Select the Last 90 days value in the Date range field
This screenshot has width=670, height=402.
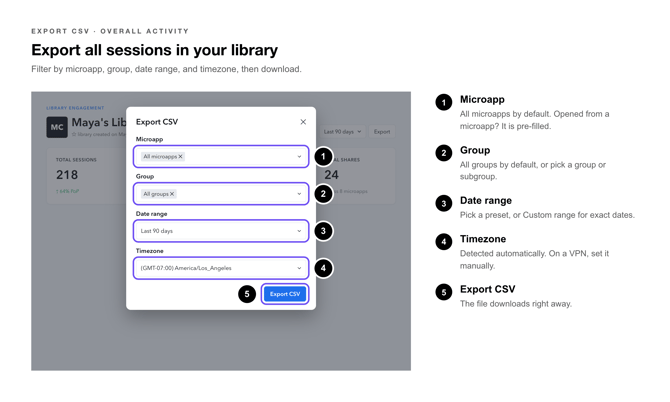tap(157, 231)
